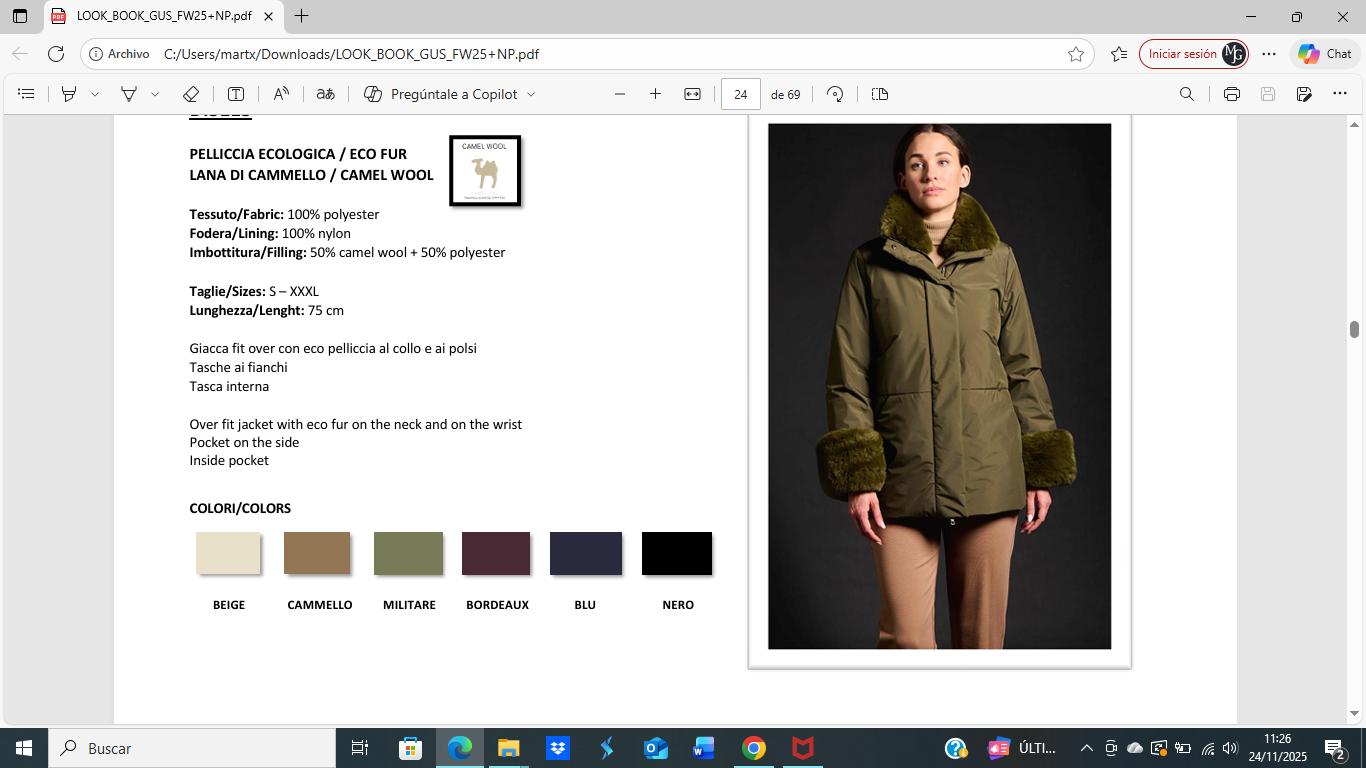Click the Zoom in plus button

point(655,94)
